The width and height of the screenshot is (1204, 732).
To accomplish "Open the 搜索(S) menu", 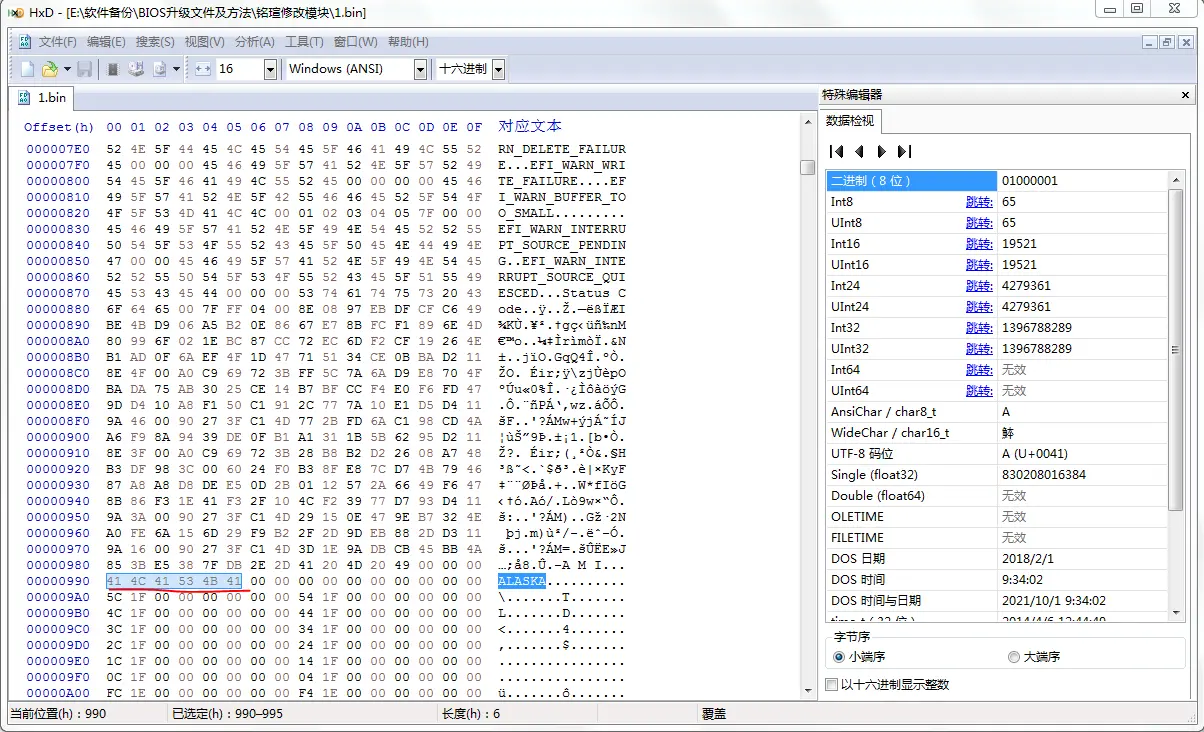I will click(155, 42).
